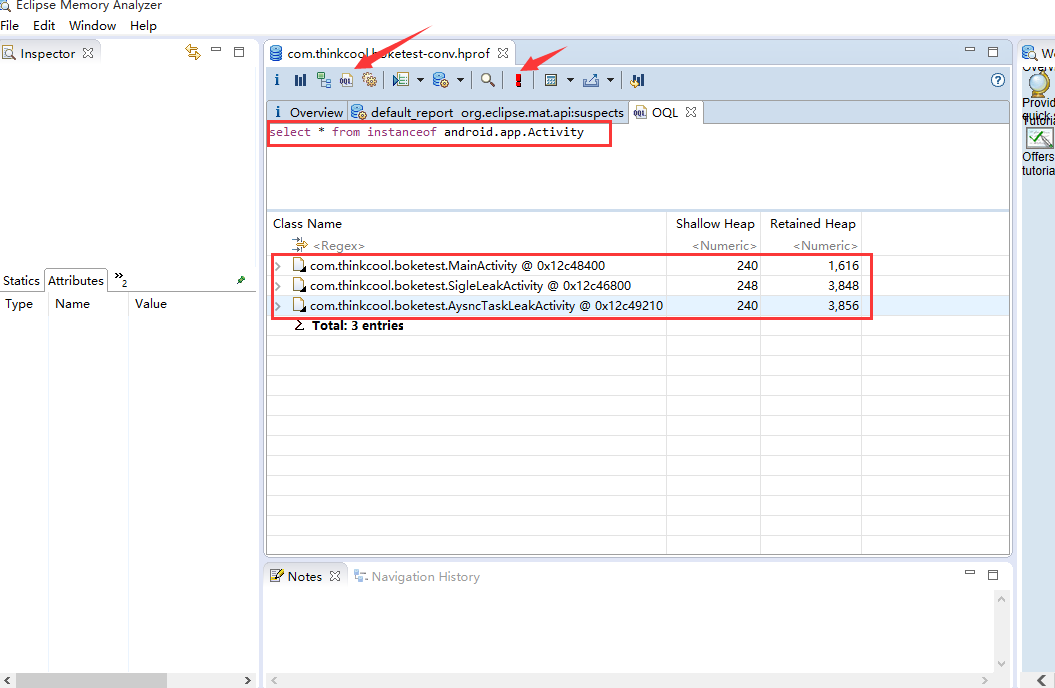Open the Window menu

tap(92, 25)
